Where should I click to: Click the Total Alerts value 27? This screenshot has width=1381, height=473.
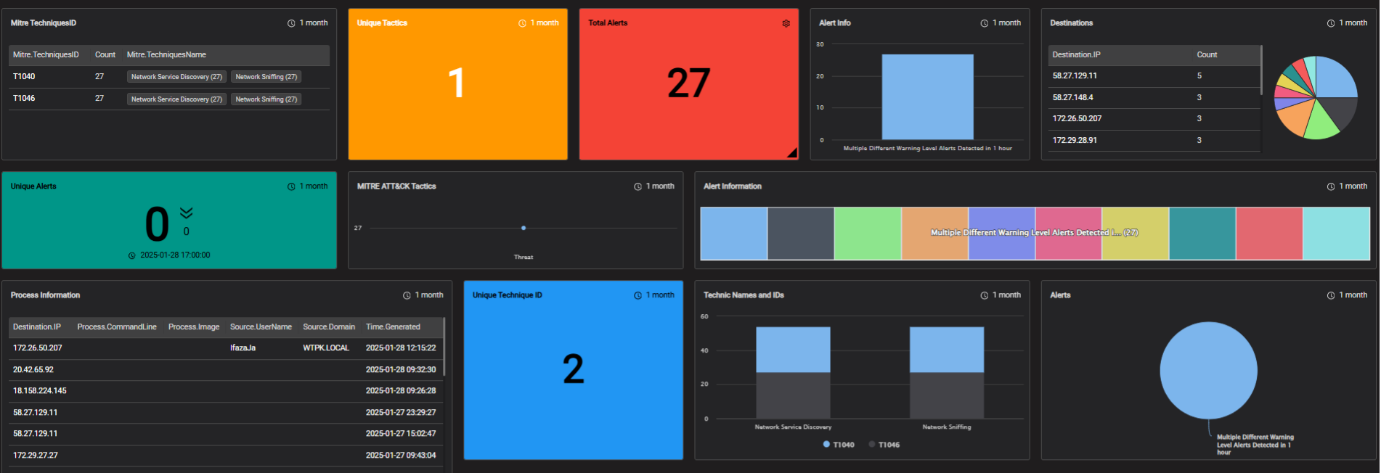tap(689, 85)
